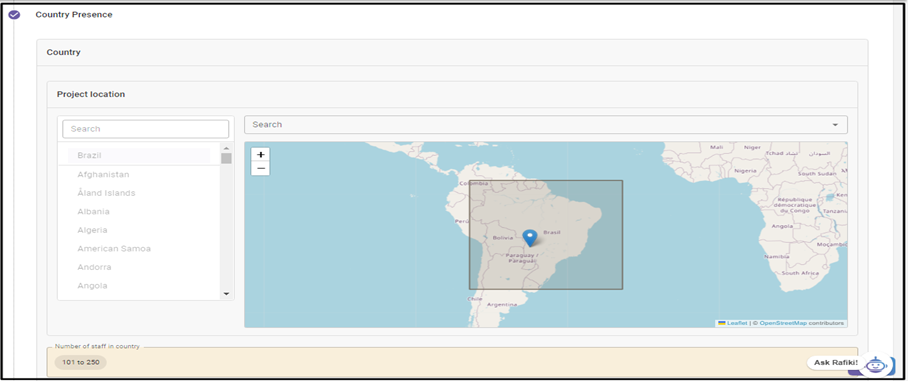Click the country list scrollbar thumb

226,158
